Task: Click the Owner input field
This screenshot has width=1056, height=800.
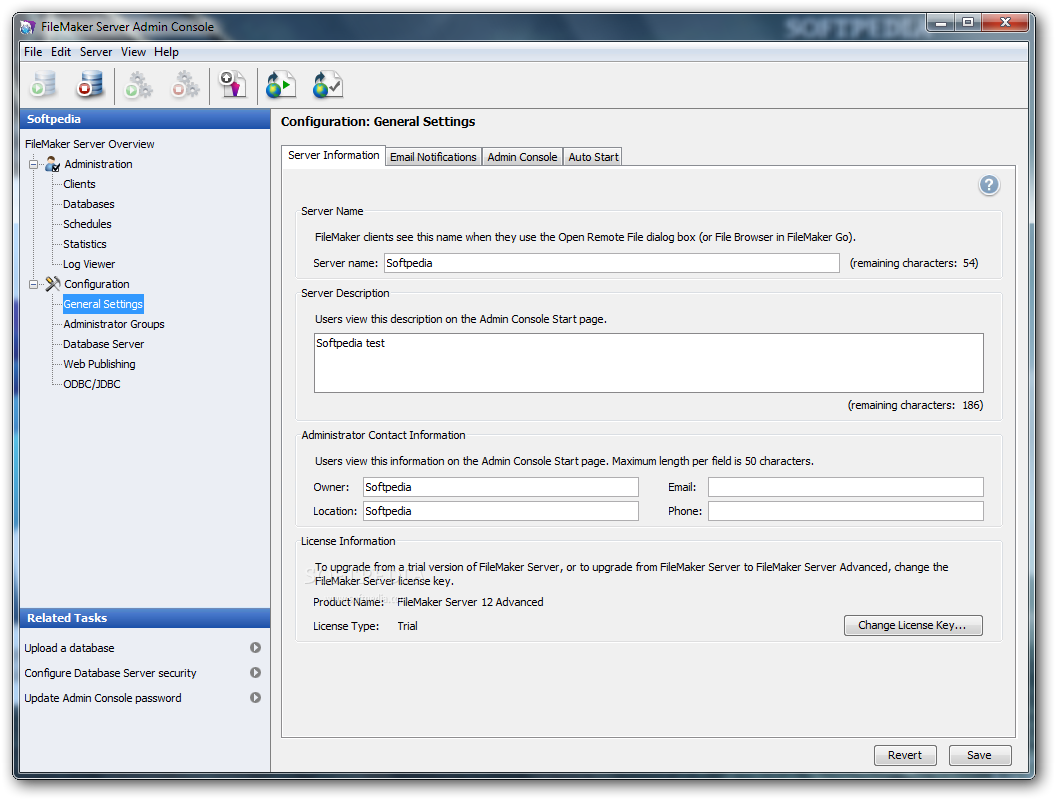Action: pos(500,487)
